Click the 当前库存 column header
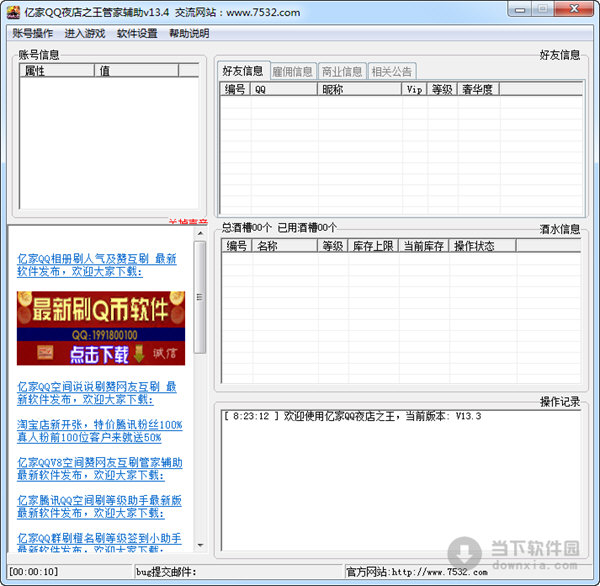The width and height of the screenshot is (600, 586). 424,246
